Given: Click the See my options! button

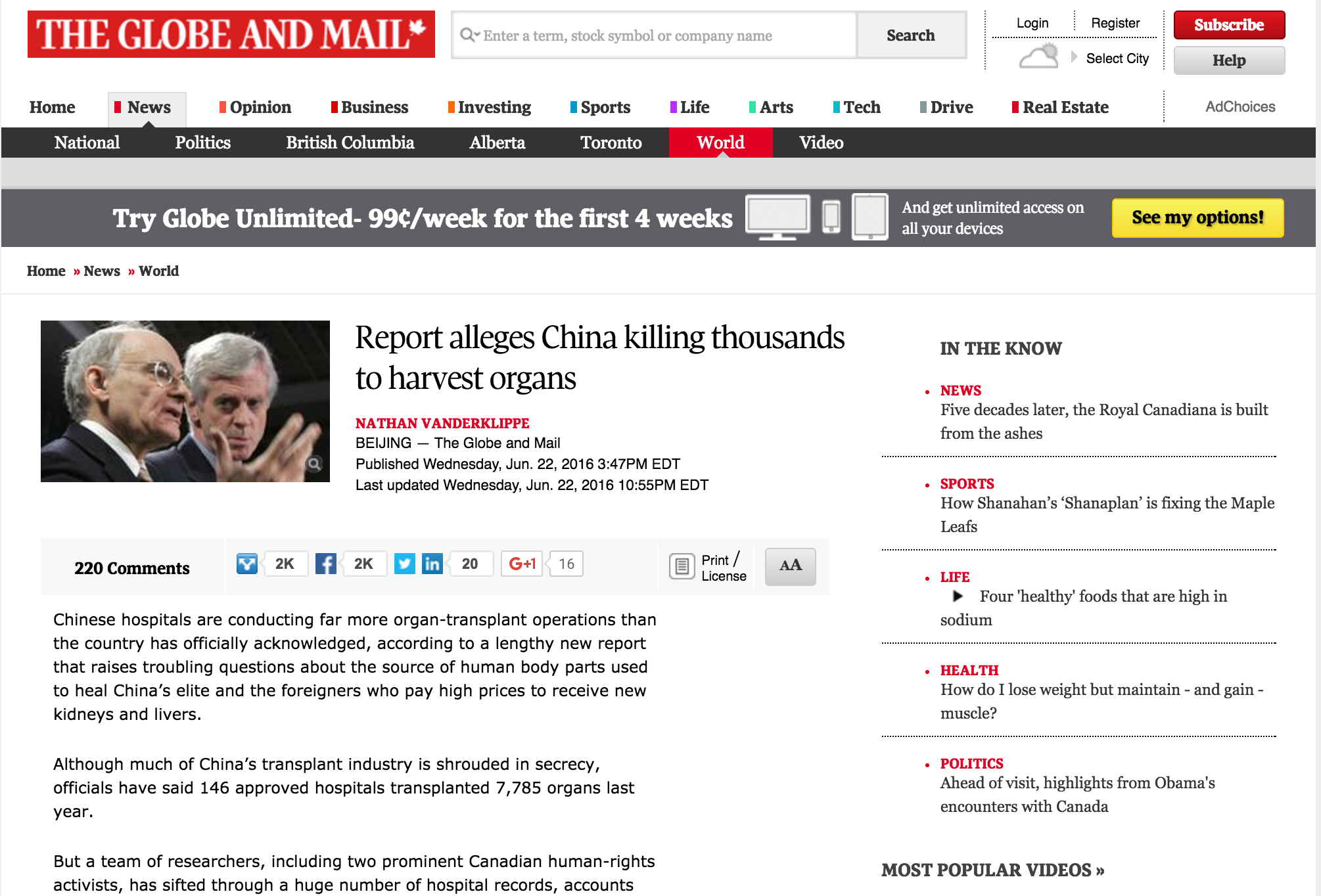Looking at the screenshot, I should (x=1197, y=217).
